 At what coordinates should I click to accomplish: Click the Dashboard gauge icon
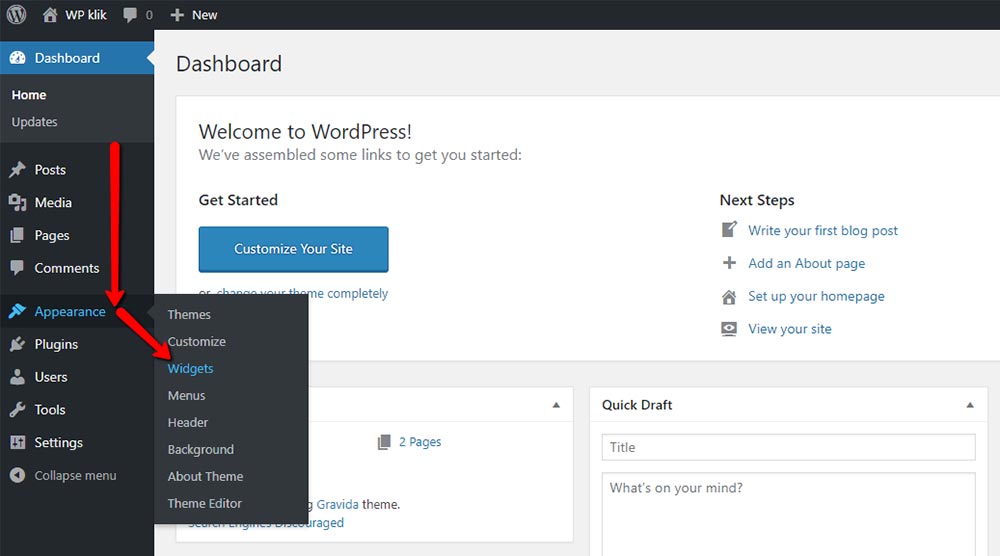coord(18,58)
